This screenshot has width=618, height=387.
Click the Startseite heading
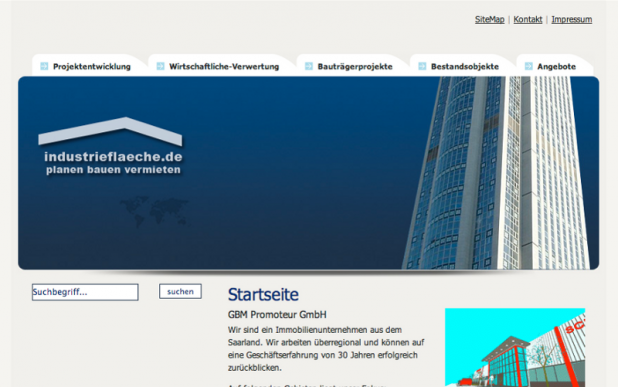coord(263,294)
